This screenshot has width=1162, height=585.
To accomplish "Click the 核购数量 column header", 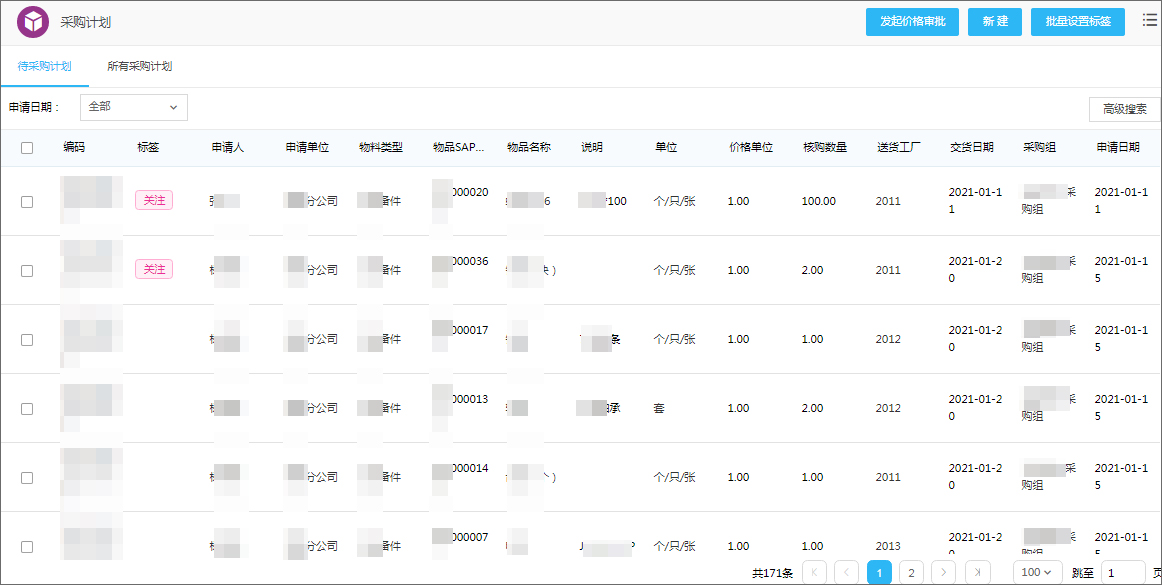I will pos(825,148).
